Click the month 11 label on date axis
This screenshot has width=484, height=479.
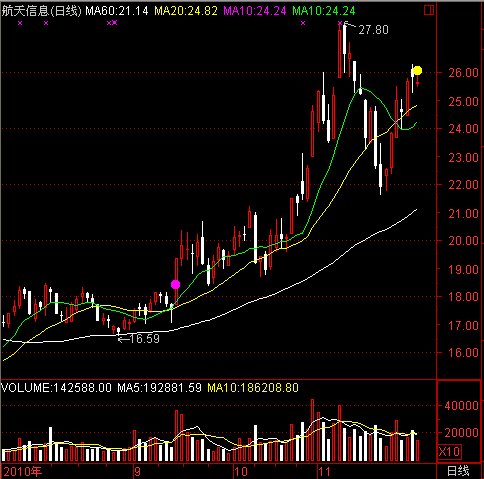point(324,472)
